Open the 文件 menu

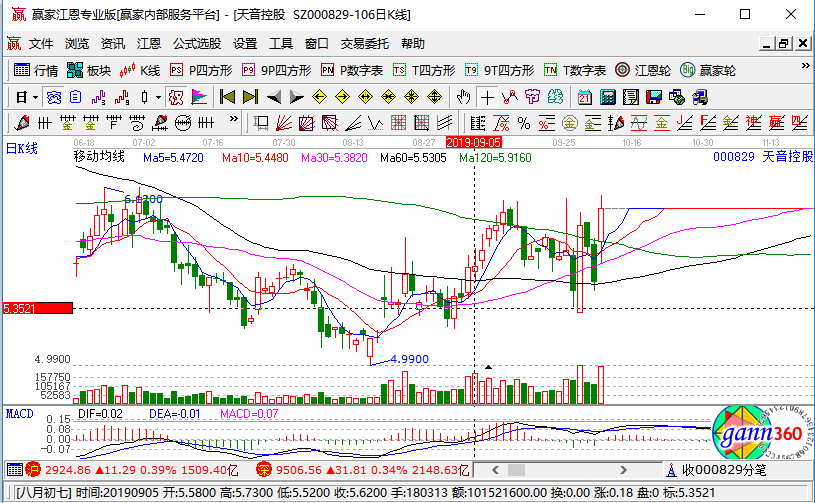tap(41, 44)
